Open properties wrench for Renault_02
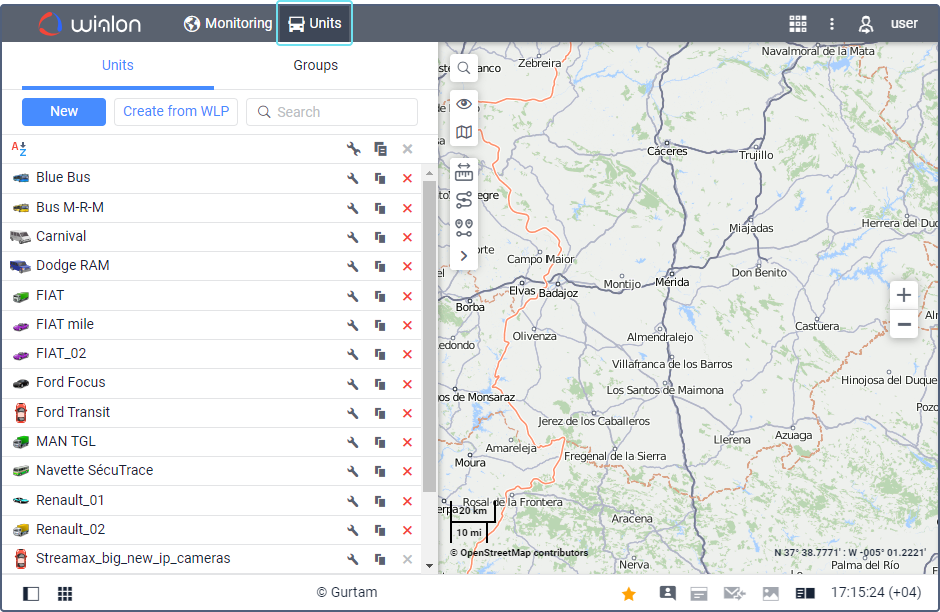The height and width of the screenshot is (612, 940). [352, 530]
